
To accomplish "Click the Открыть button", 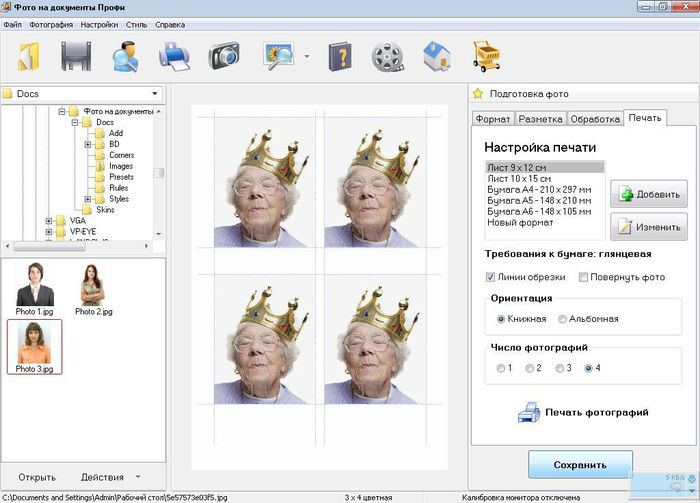I will 37,477.
